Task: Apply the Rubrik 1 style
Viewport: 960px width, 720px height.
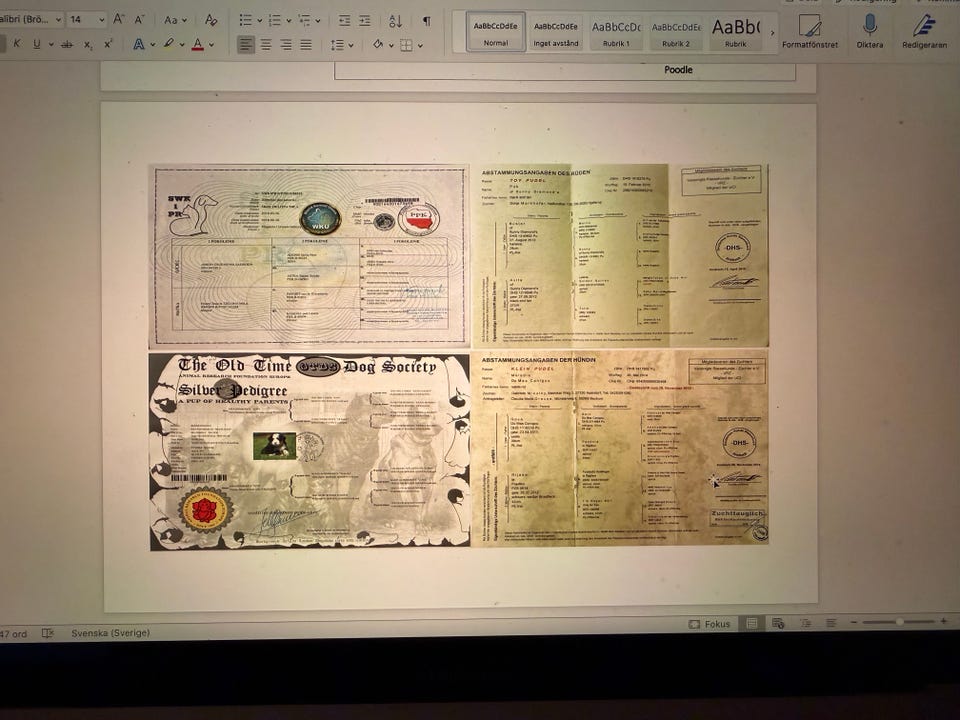Action: (616, 32)
